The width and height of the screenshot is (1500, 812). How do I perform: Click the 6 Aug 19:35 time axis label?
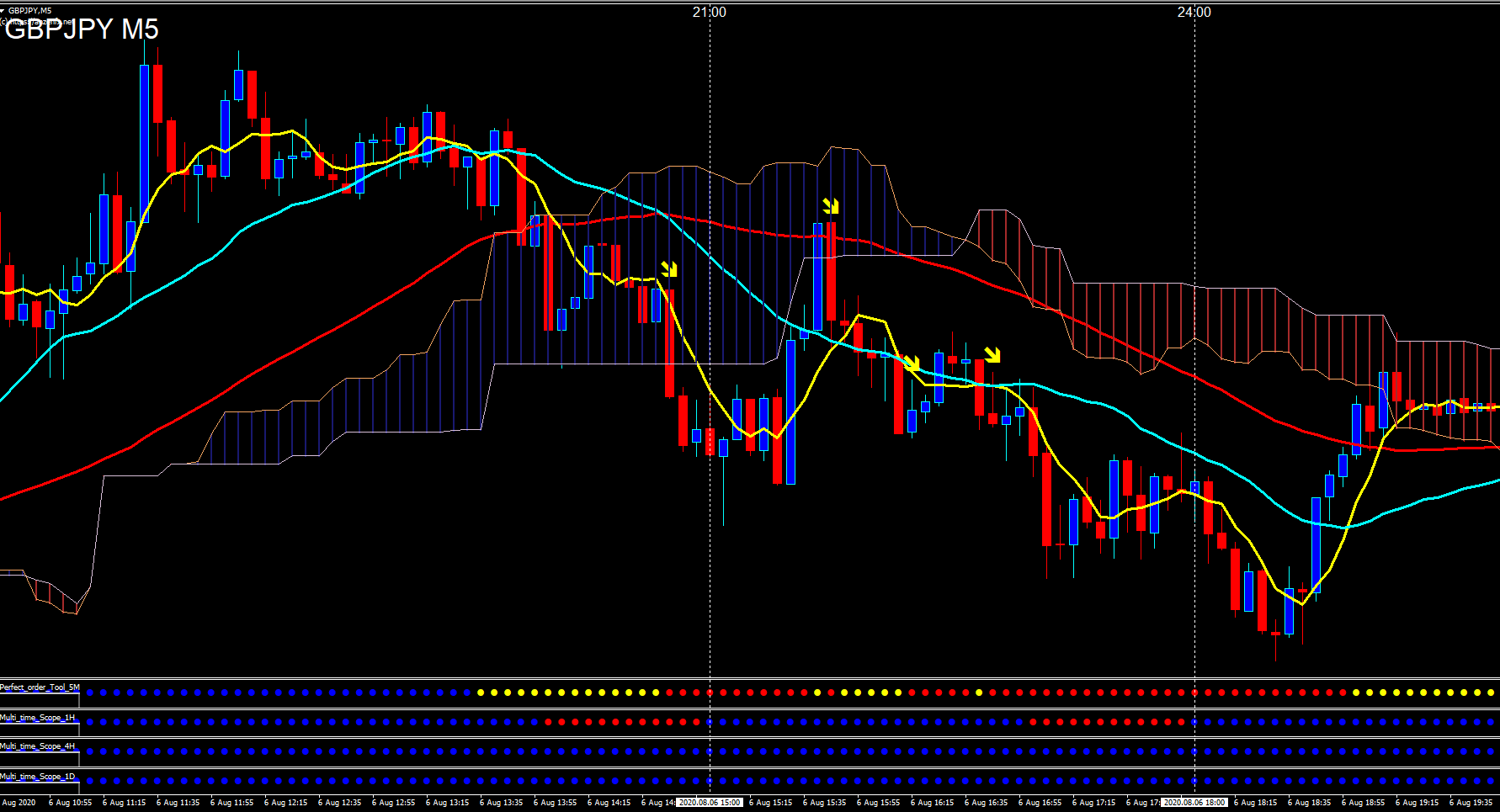click(1471, 803)
